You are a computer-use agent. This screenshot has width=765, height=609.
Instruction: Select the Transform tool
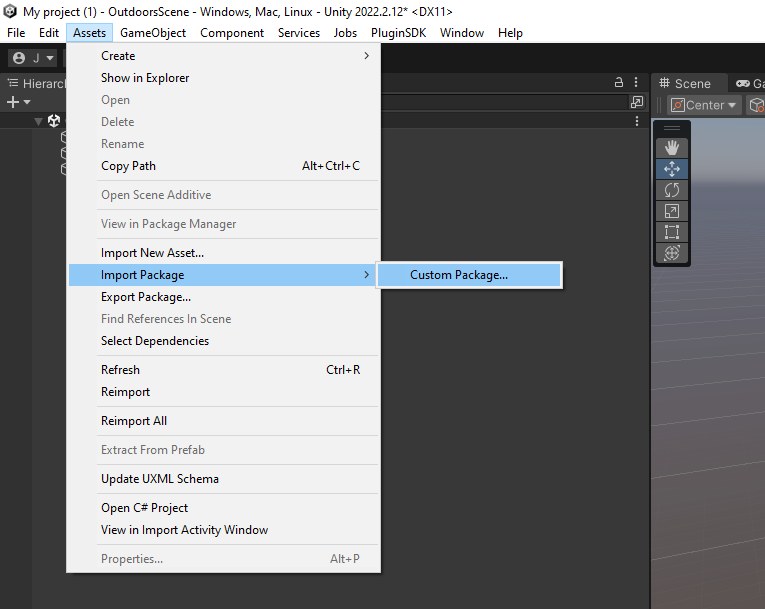pos(671,253)
